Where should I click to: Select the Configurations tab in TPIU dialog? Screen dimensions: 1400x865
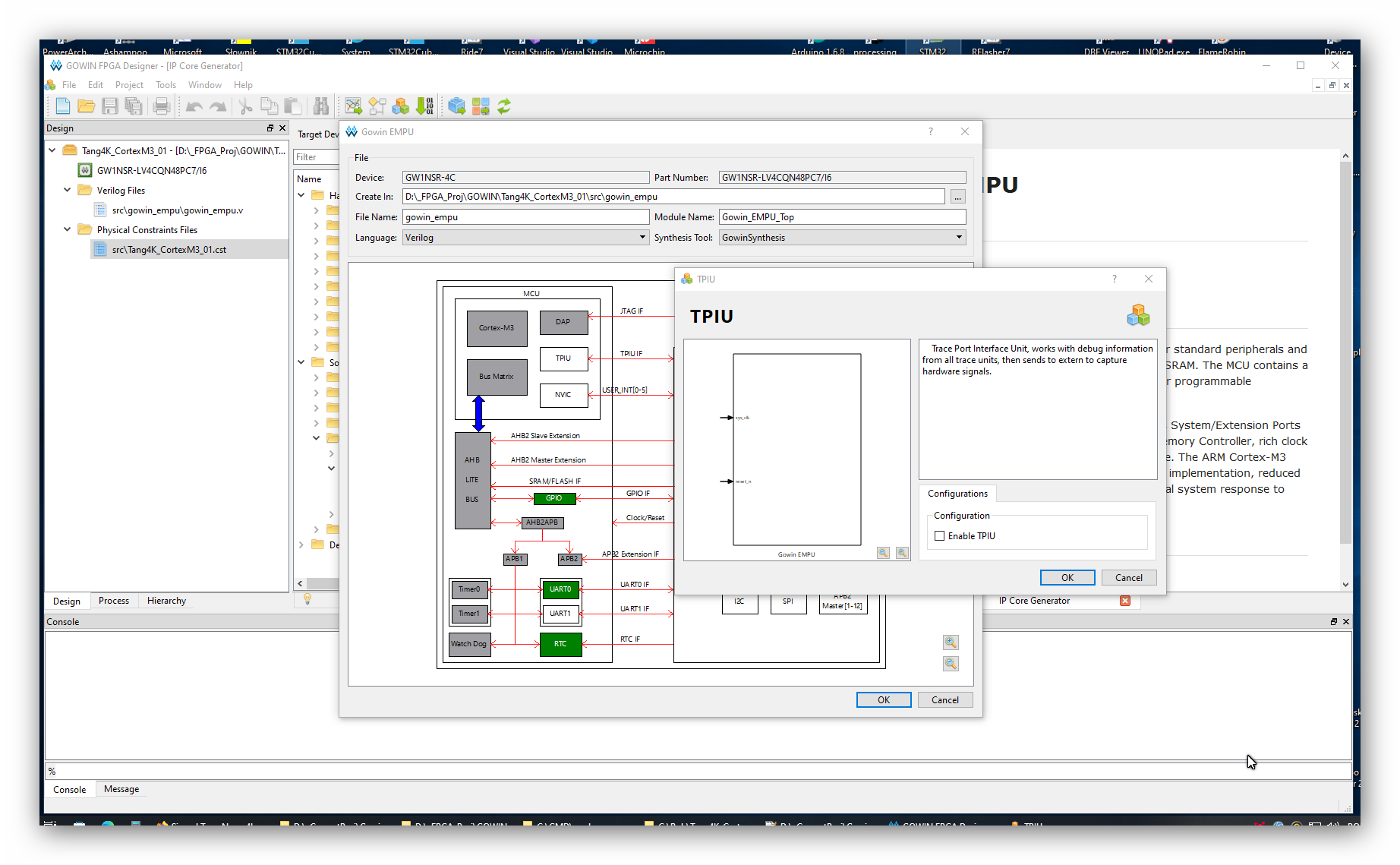(x=957, y=494)
